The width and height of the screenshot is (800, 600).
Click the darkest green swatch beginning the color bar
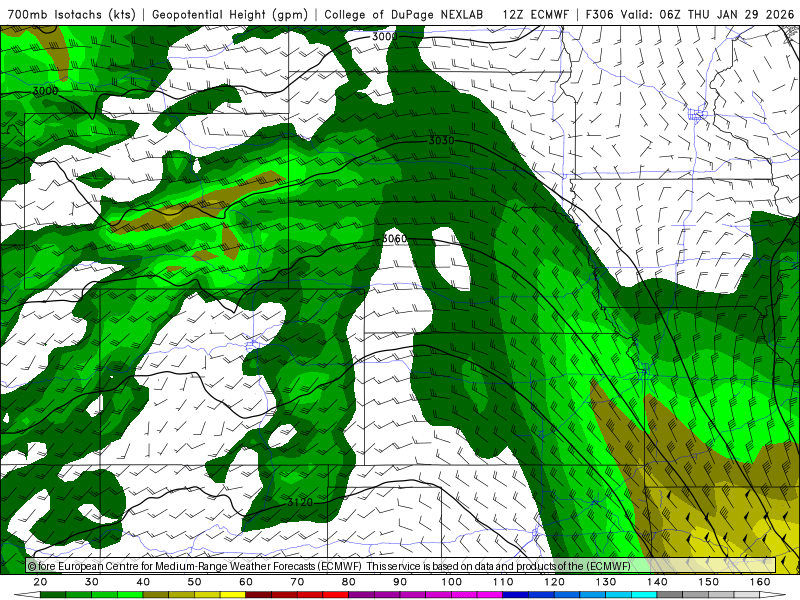pyautogui.click(x=53, y=595)
